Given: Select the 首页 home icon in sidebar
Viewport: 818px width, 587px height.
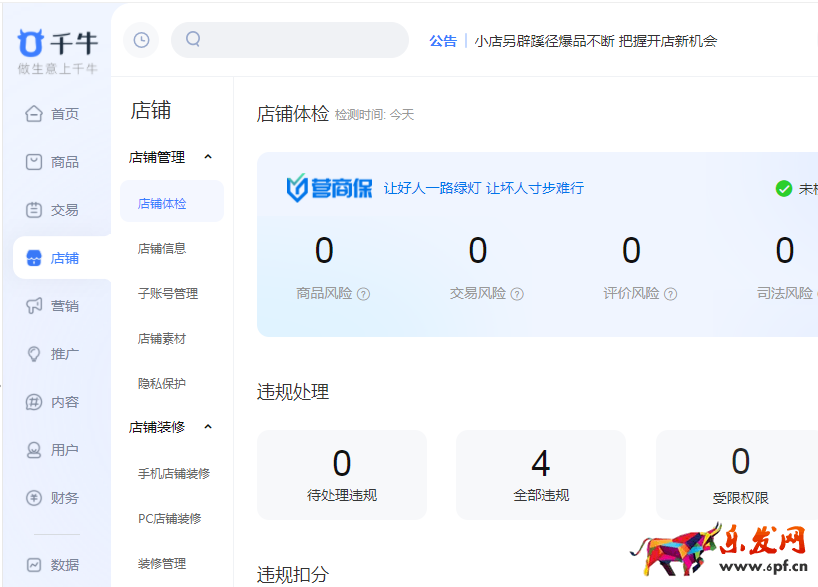Looking at the screenshot, I should [x=36, y=113].
